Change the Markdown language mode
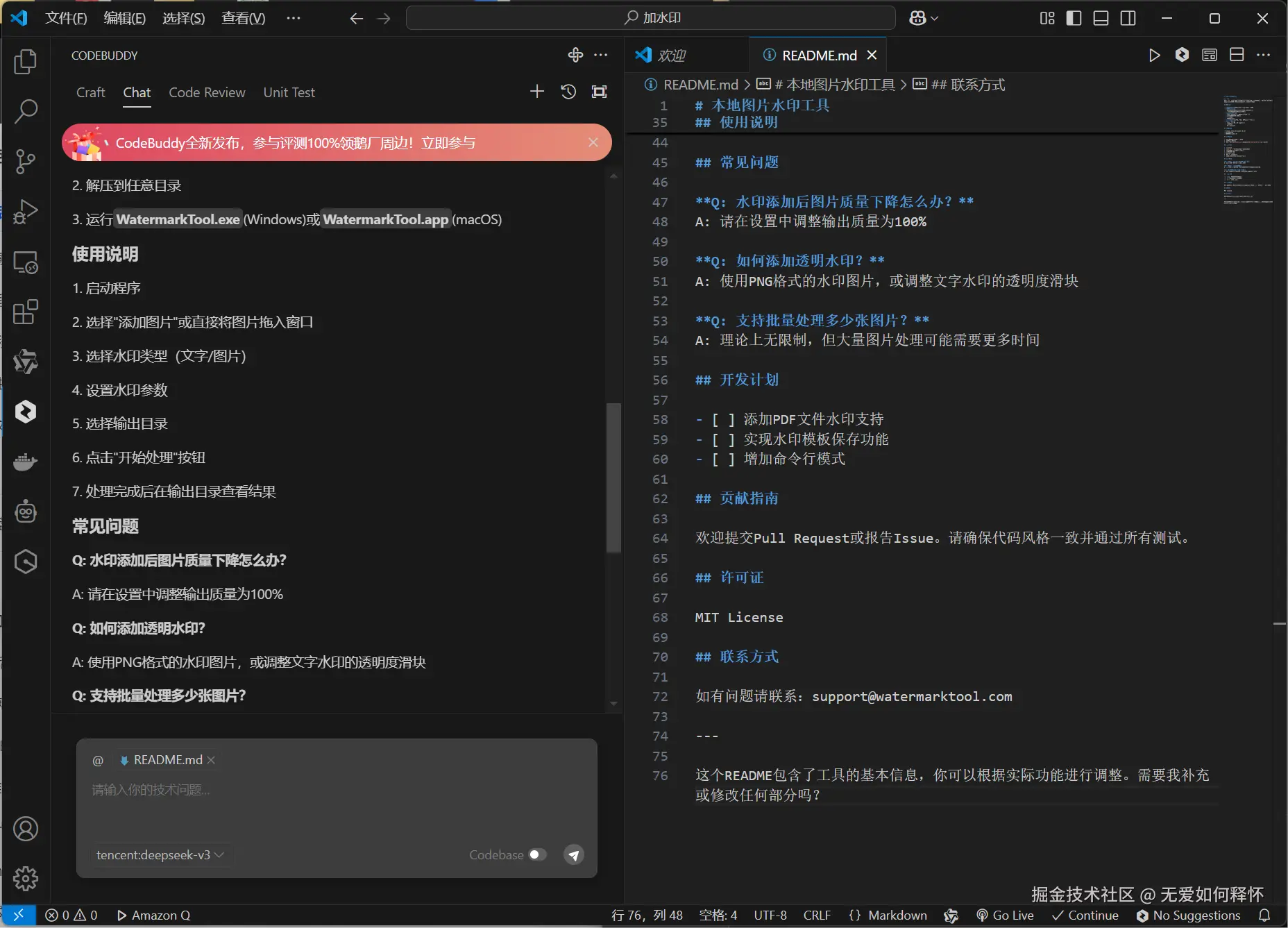Image resolution: width=1288 pixels, height=928 pixels. [x=897, y=916]
